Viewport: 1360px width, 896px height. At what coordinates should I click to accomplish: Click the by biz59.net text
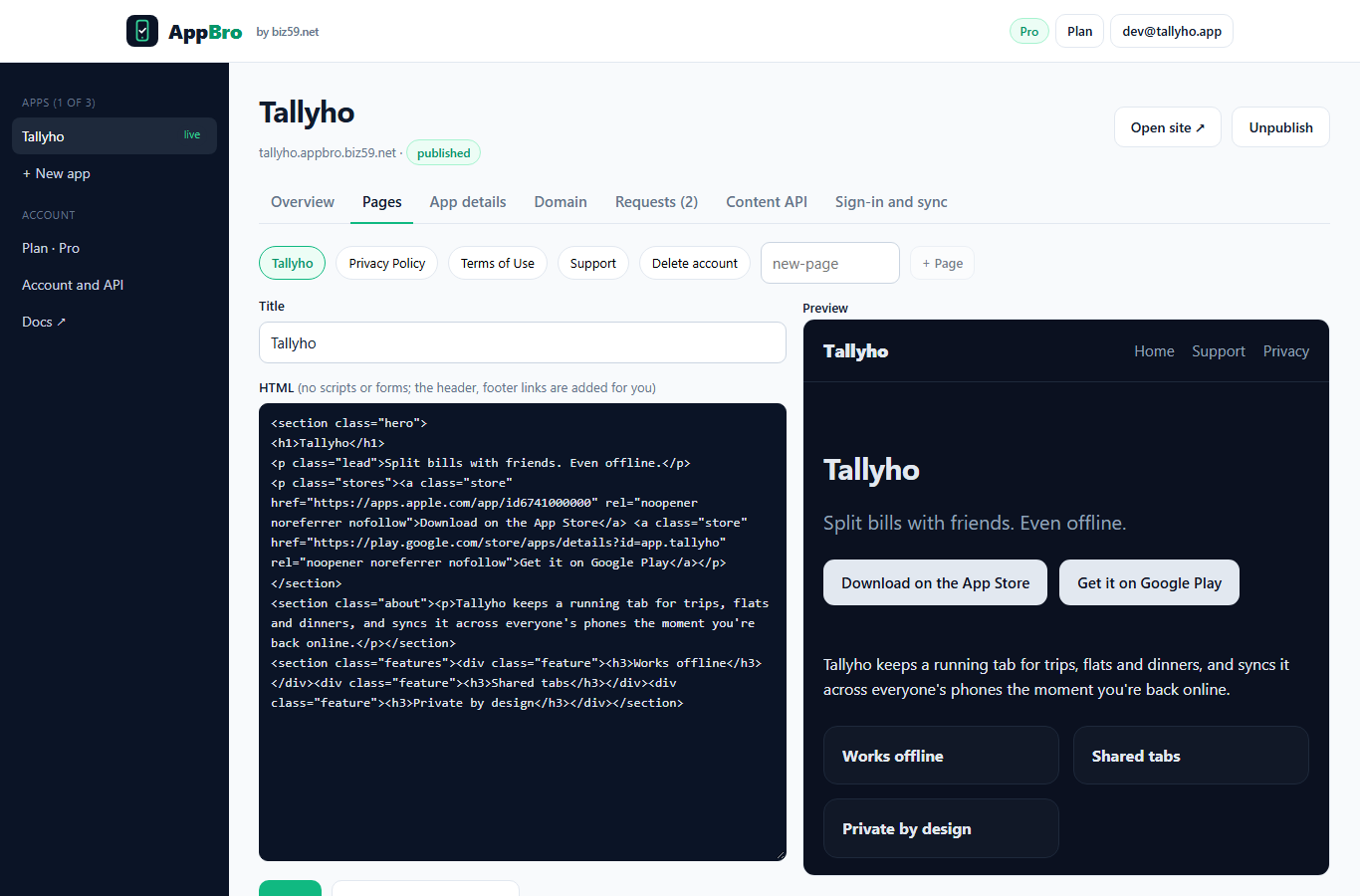click(288, 32)
